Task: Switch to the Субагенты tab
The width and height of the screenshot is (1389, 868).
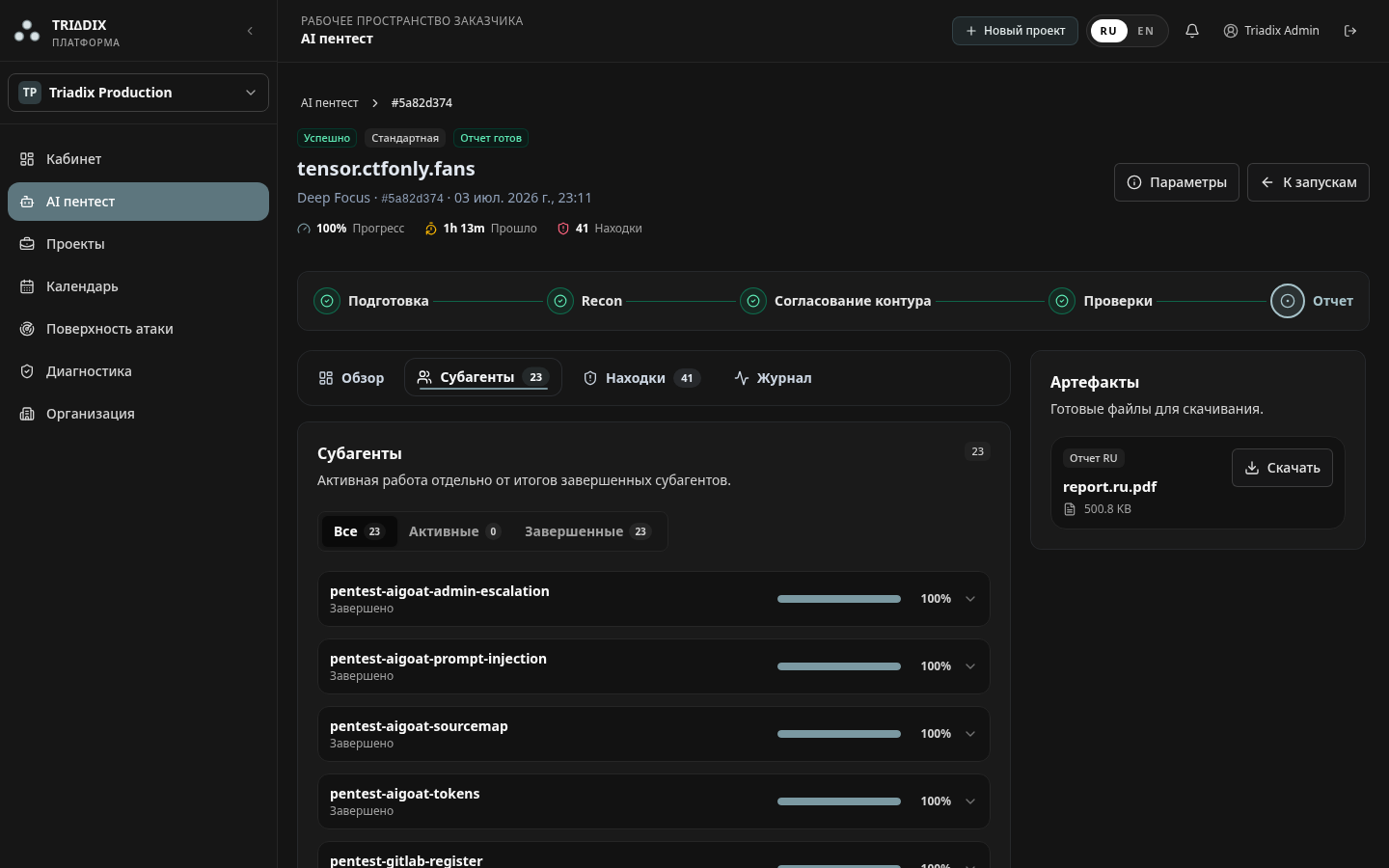Action: coord(483,377)
